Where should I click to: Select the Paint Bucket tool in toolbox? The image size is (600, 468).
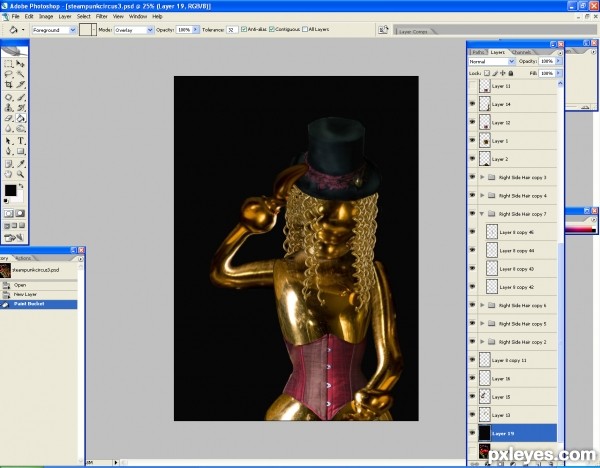[x=20, y=118]
